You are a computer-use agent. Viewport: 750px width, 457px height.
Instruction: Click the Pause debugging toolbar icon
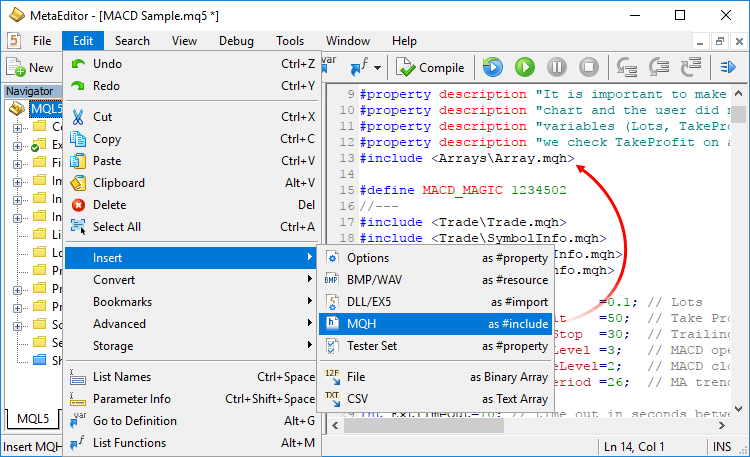click(556, 68)
